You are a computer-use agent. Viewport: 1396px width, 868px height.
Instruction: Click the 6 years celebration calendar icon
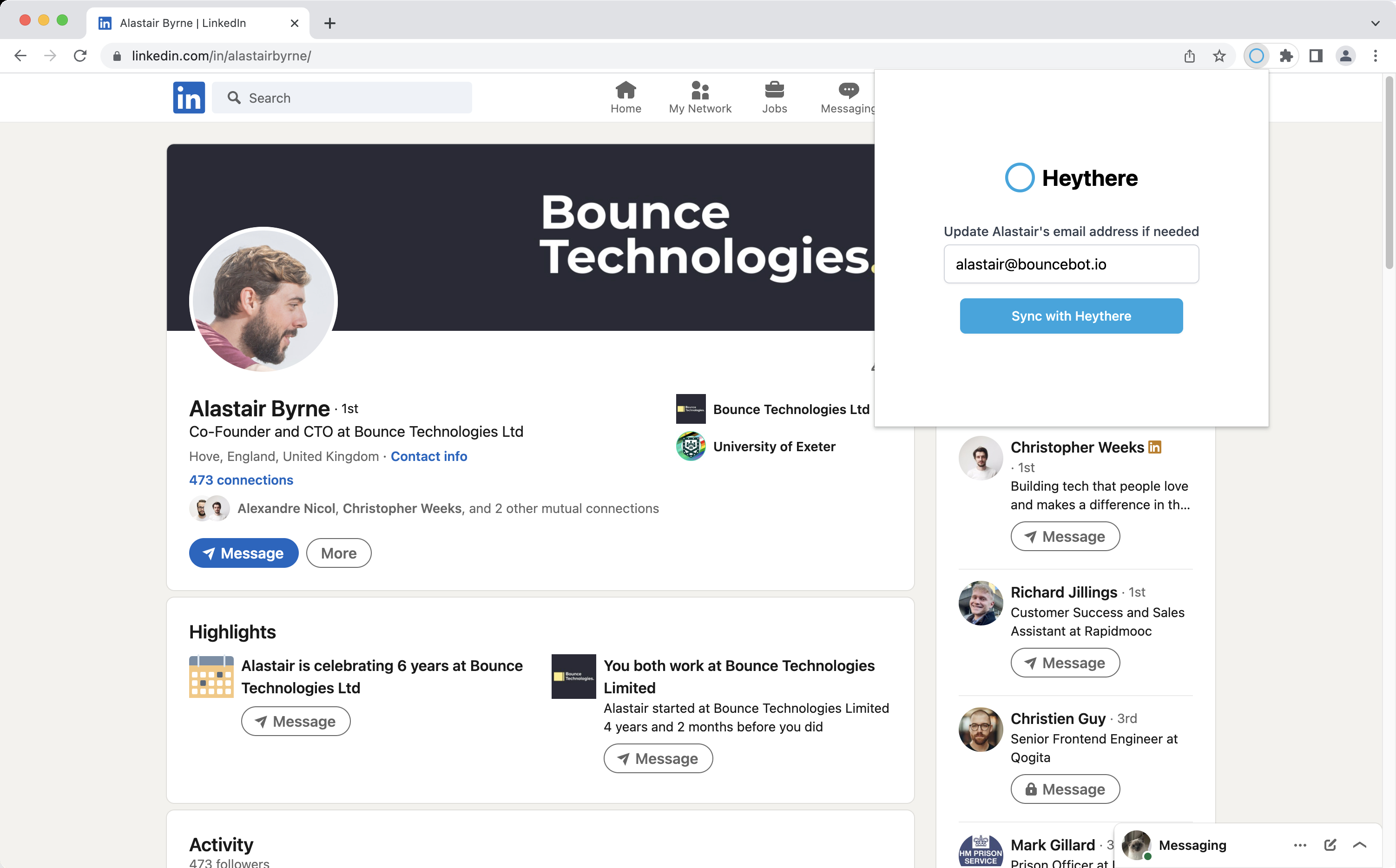click(x=211, y=677)
